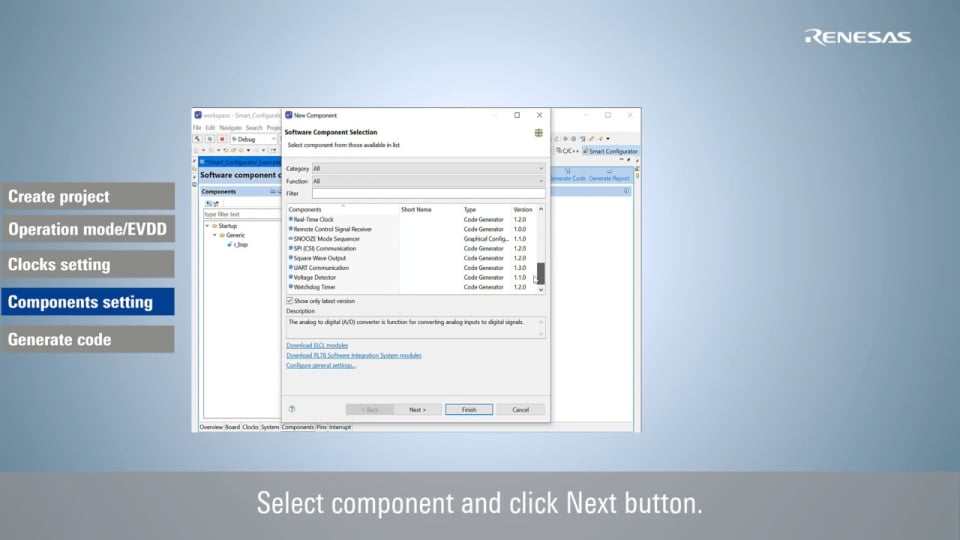Click Download ELCL modules link
The width and height of the screenshot is (960, 540).
(x=317, y=345)
